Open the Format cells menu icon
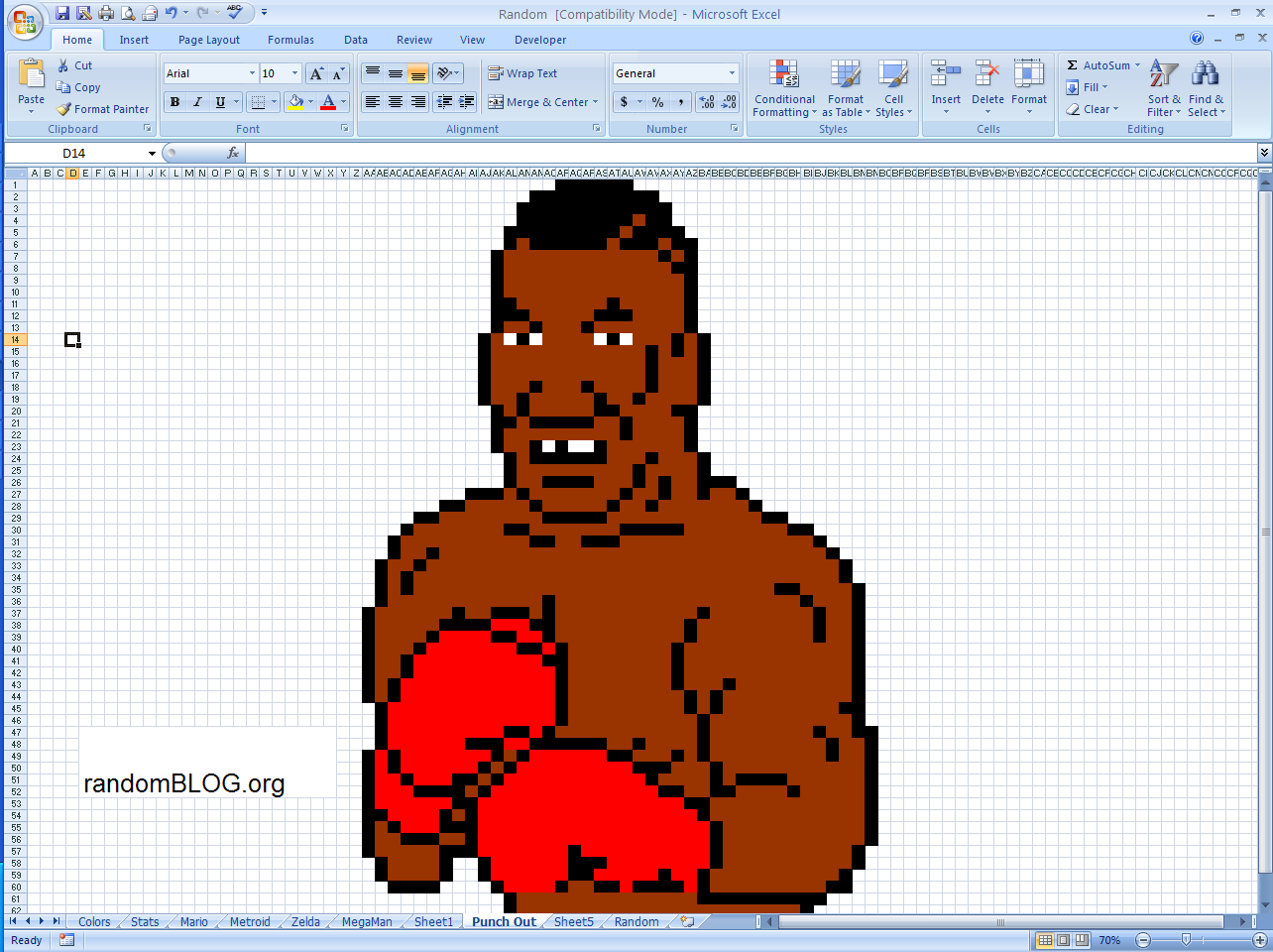This screenshot has width=1273, height=952. pyautogui.click(x=1029, y=74)
